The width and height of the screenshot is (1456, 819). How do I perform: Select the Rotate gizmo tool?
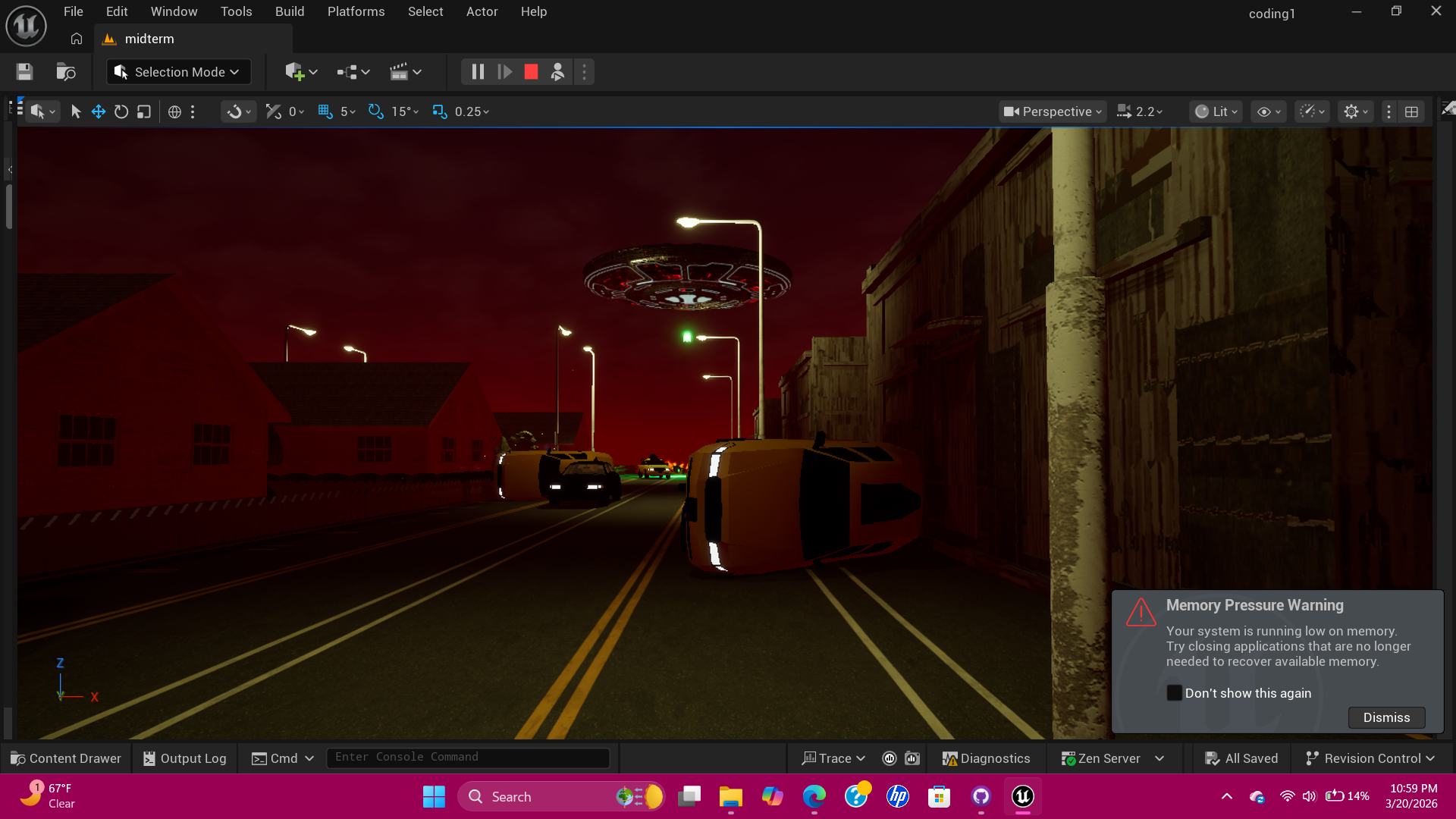(x=121, y=111)
